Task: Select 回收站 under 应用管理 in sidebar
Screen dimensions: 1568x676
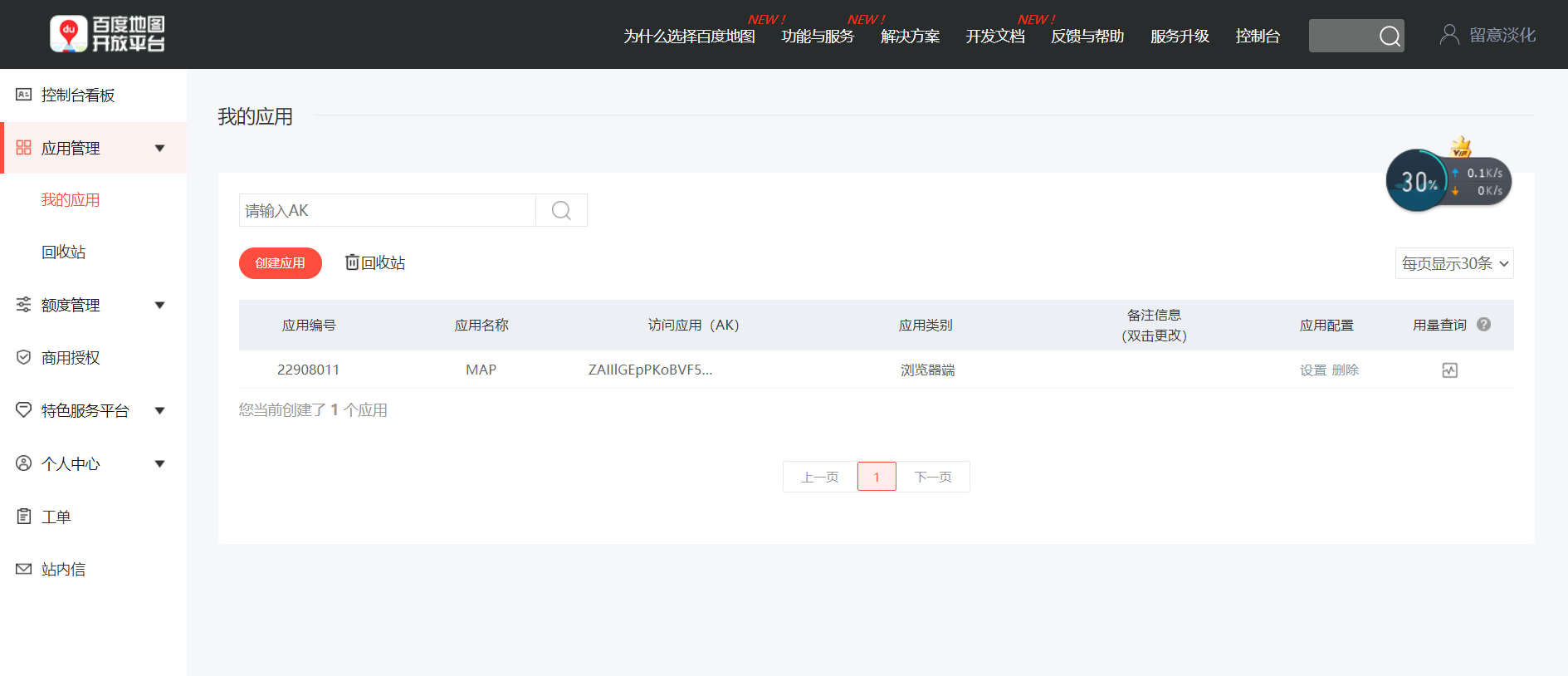Action: click(63, 252)
